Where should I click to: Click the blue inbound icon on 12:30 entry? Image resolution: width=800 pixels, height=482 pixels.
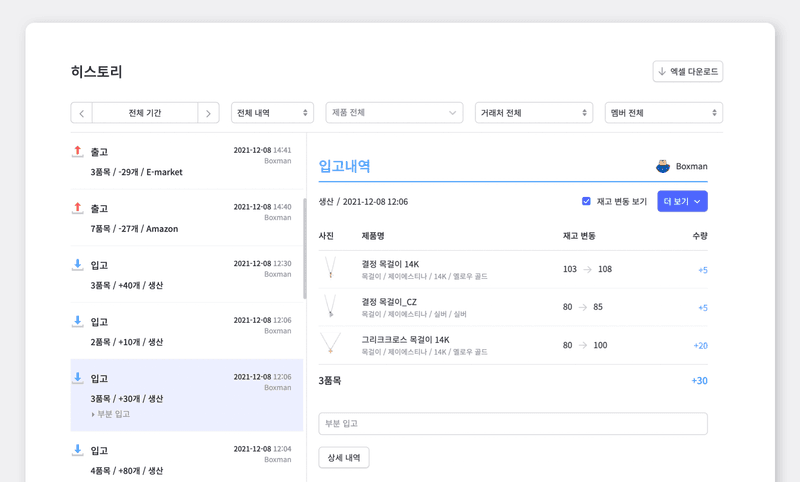pyautogui.click(x=78, y=265)
